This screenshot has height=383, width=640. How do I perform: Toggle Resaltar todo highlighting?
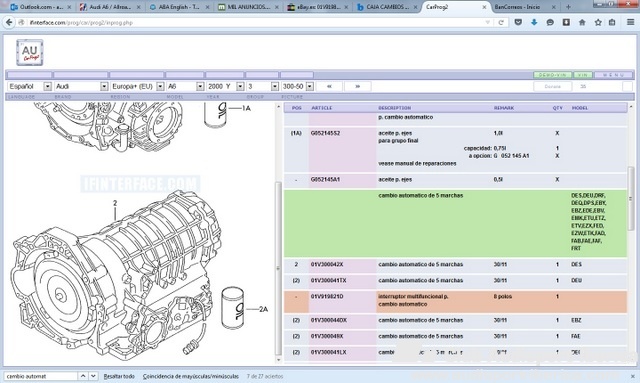click(x=119, y=376)
